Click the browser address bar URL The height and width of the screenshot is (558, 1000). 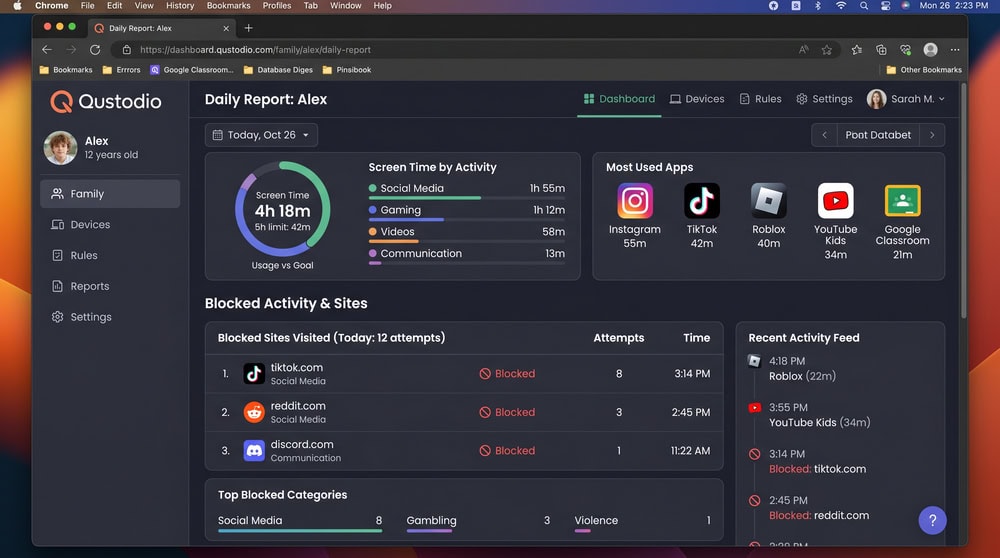click(x=255, y=50)
